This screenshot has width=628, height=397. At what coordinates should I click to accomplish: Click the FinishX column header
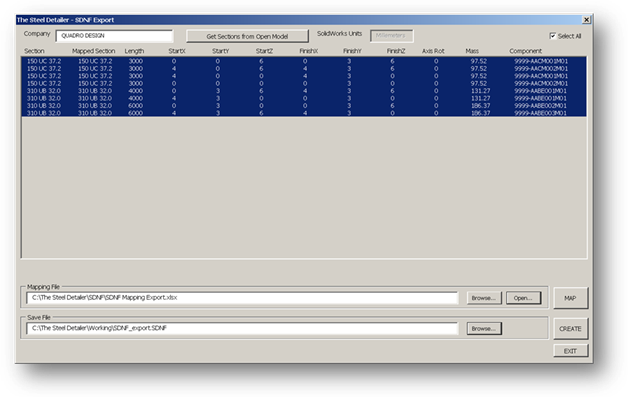(308, 51)
